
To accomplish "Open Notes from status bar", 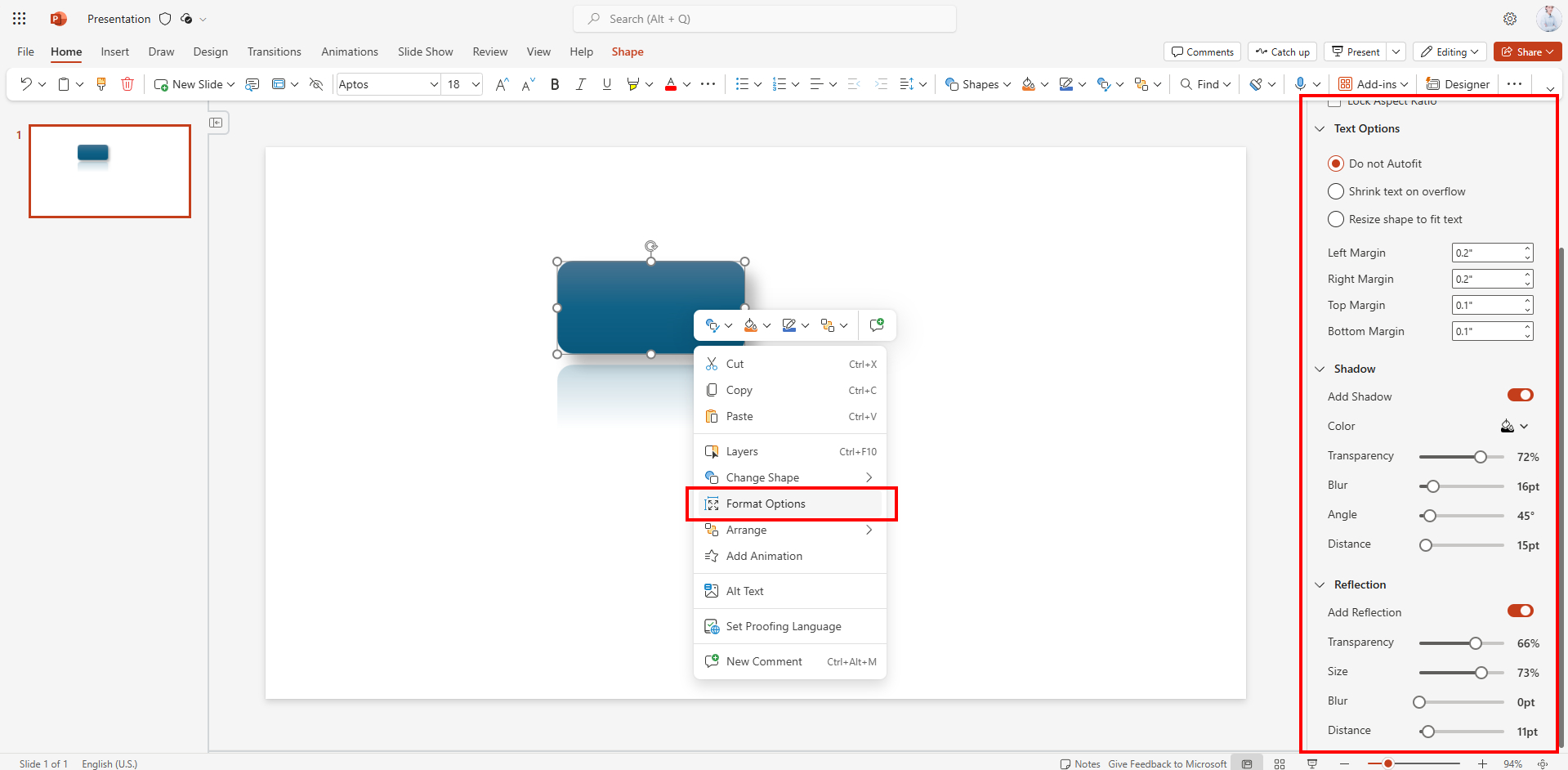I will (x=1080, y=763).
